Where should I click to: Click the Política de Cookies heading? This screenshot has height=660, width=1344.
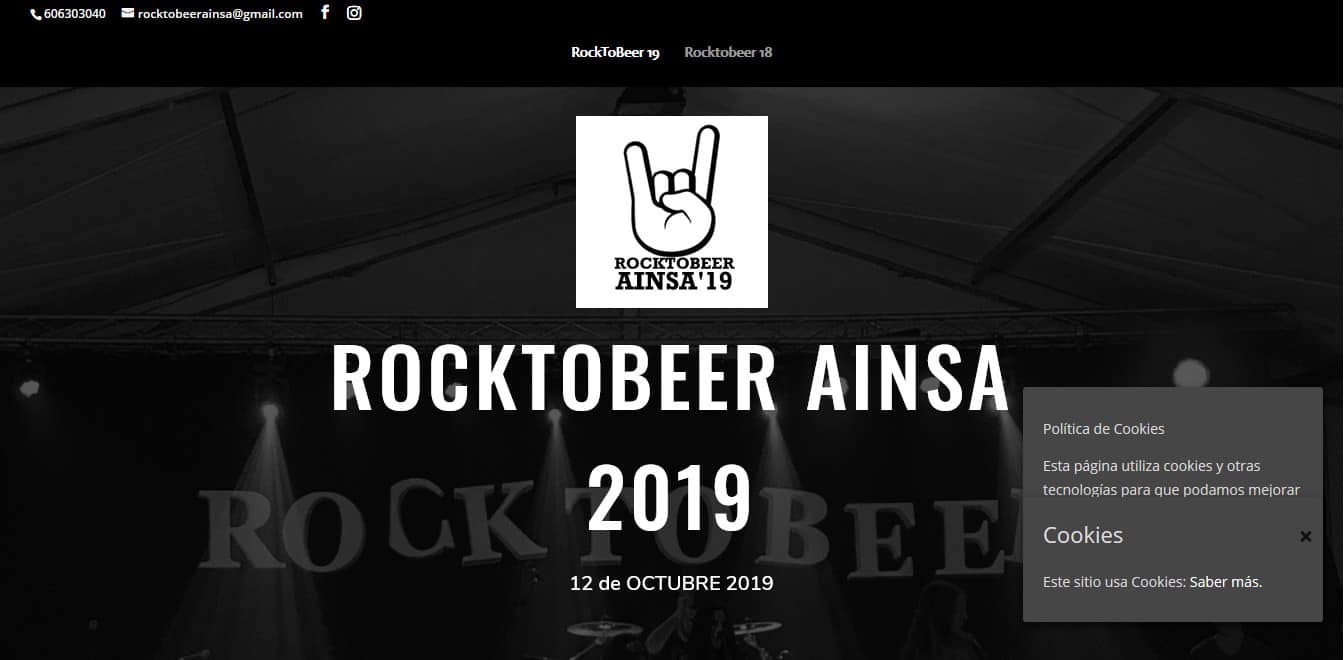click(1104, 429)
